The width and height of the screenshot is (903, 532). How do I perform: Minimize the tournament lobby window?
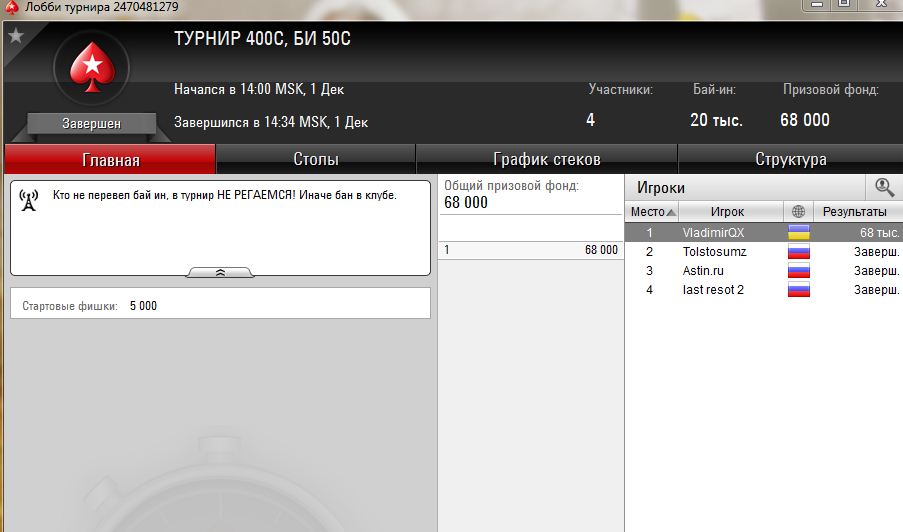point(816,4)
